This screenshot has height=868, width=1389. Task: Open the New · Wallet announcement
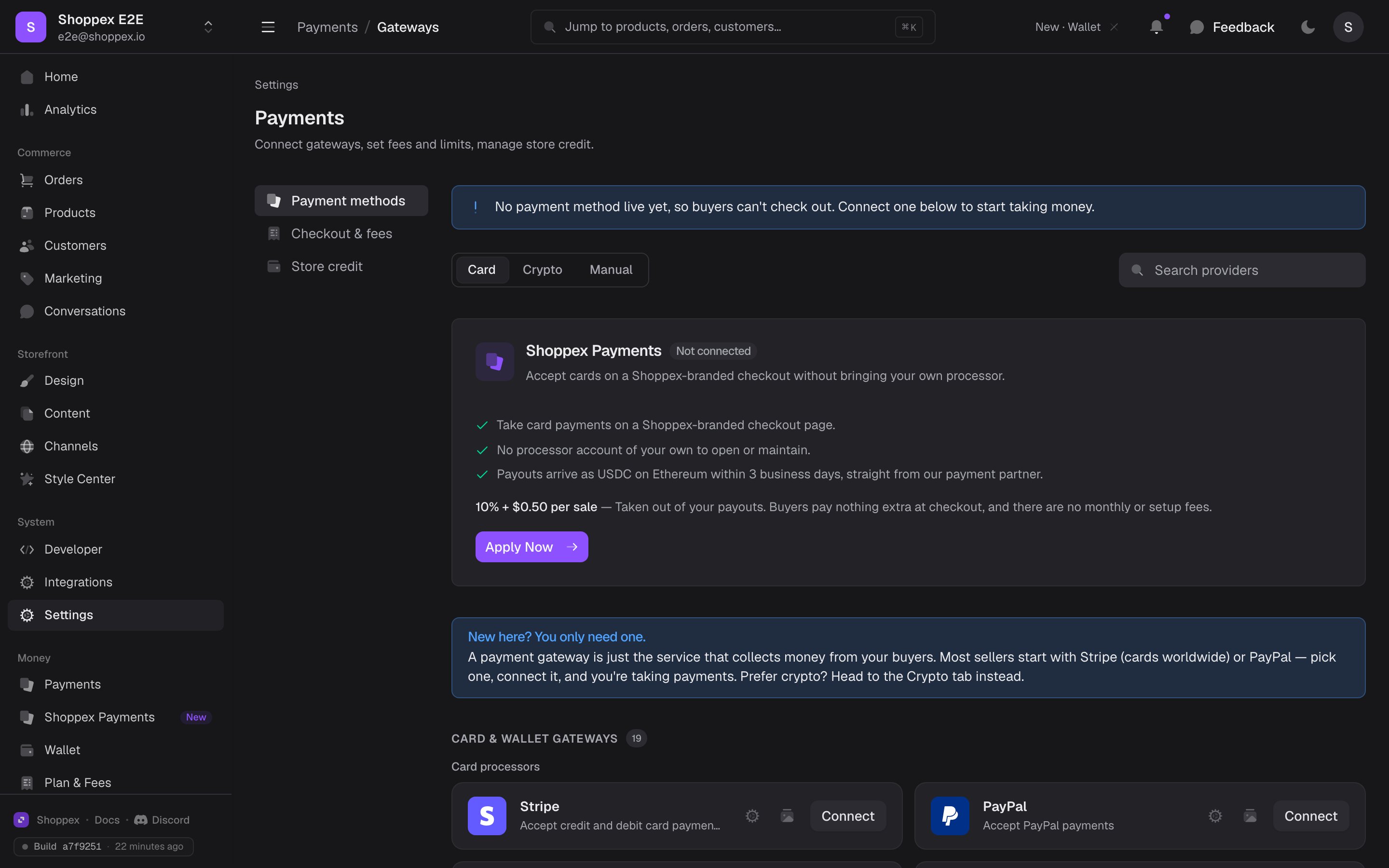point(1068,27)
